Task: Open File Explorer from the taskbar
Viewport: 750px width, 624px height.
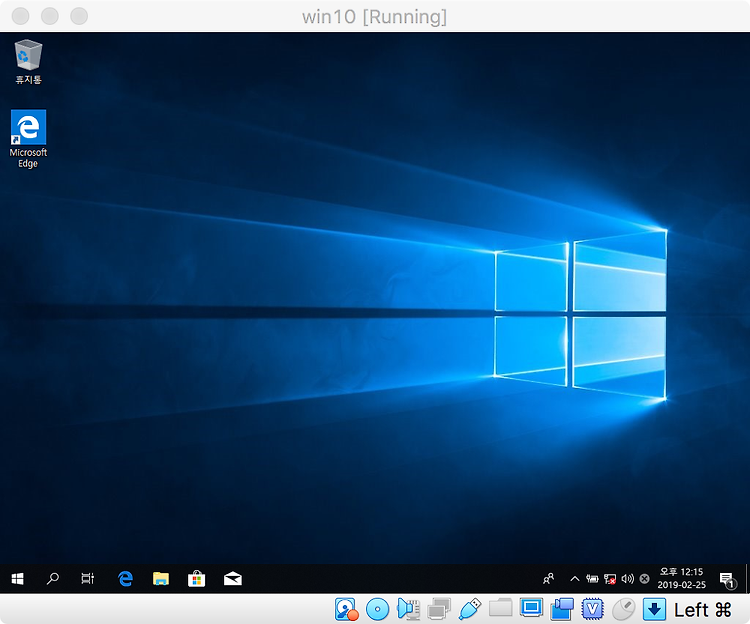Action: (x=161, y=579)
